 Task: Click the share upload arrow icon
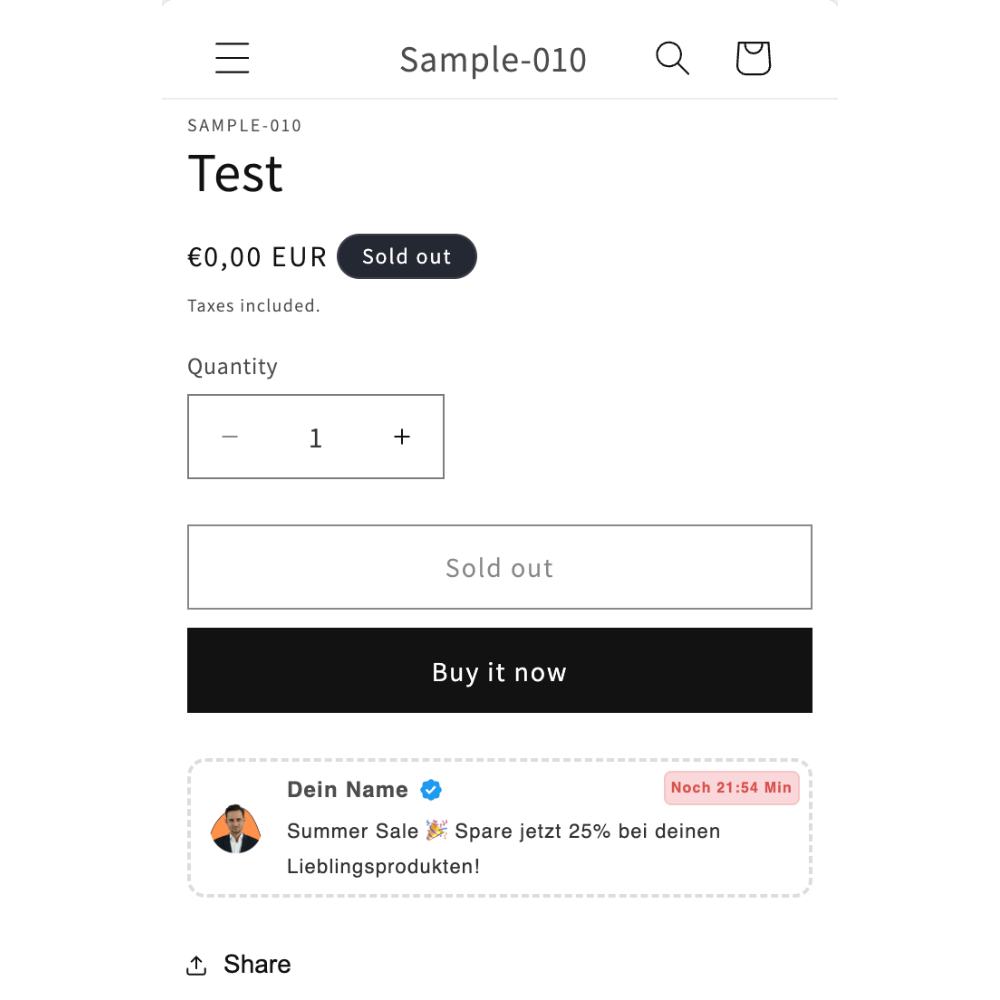click(196, 965)
